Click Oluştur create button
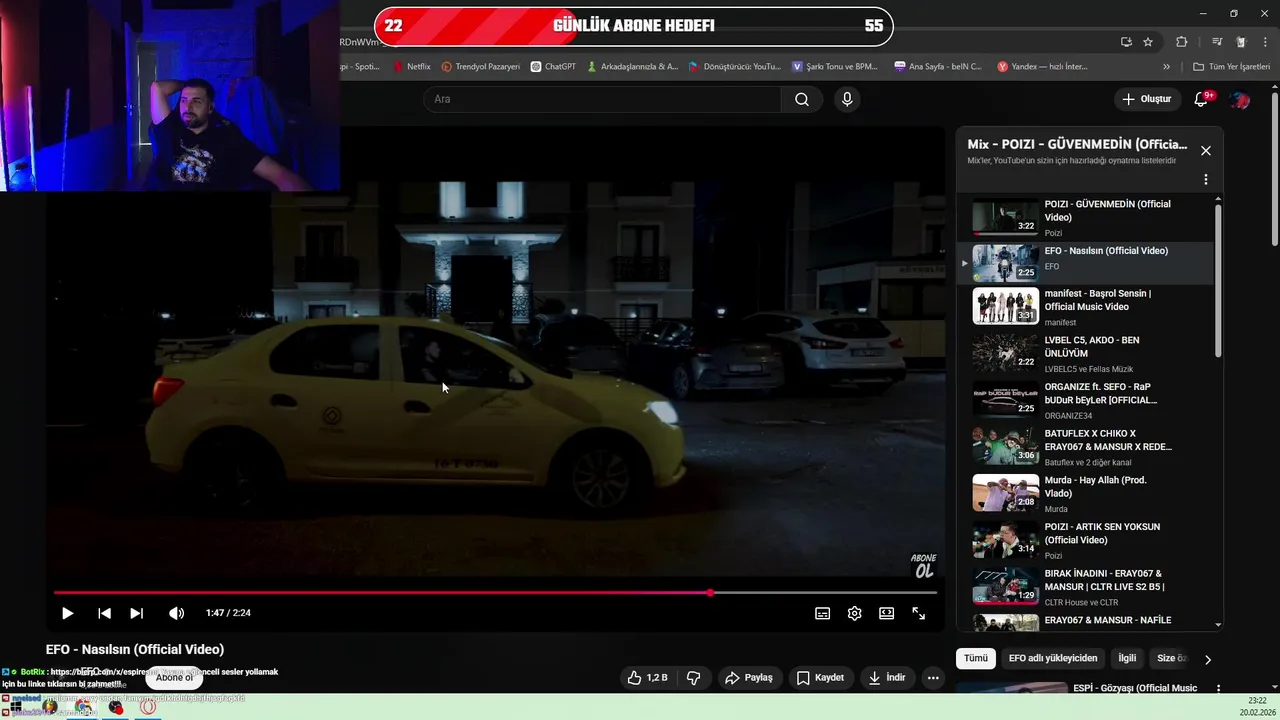This screenshot has height=720, width=1280. click(1146, 99)
